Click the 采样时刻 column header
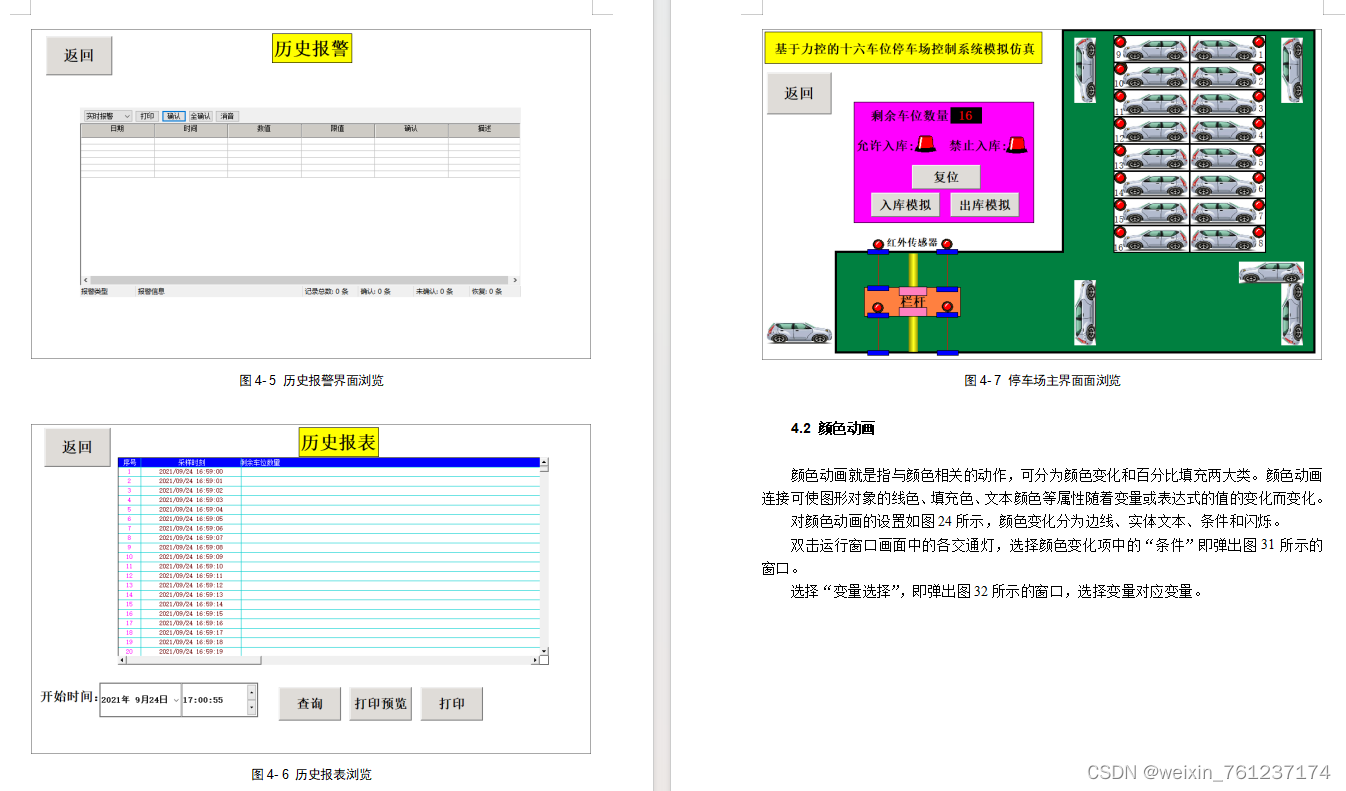The image size is (1346, 791). [190, 463]
